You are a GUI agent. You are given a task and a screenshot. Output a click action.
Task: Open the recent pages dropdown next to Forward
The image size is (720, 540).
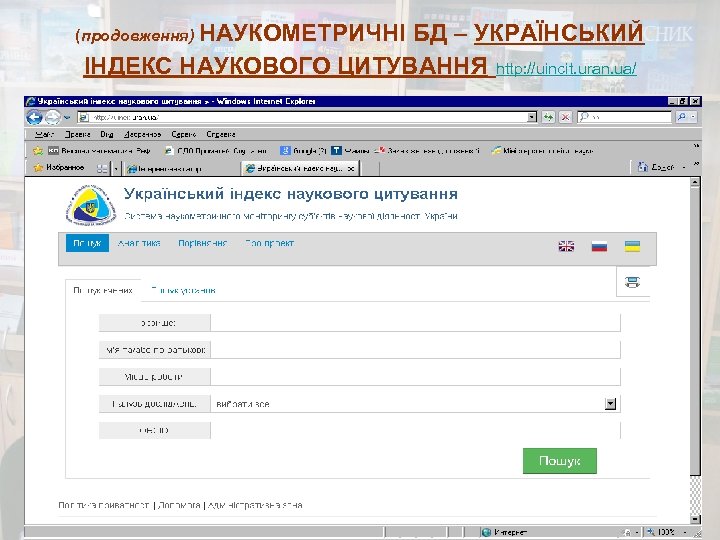coord(67,118)
